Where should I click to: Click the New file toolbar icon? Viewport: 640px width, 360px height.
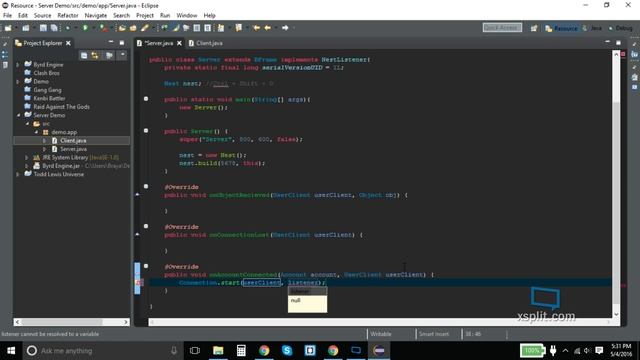click(8, 28)
